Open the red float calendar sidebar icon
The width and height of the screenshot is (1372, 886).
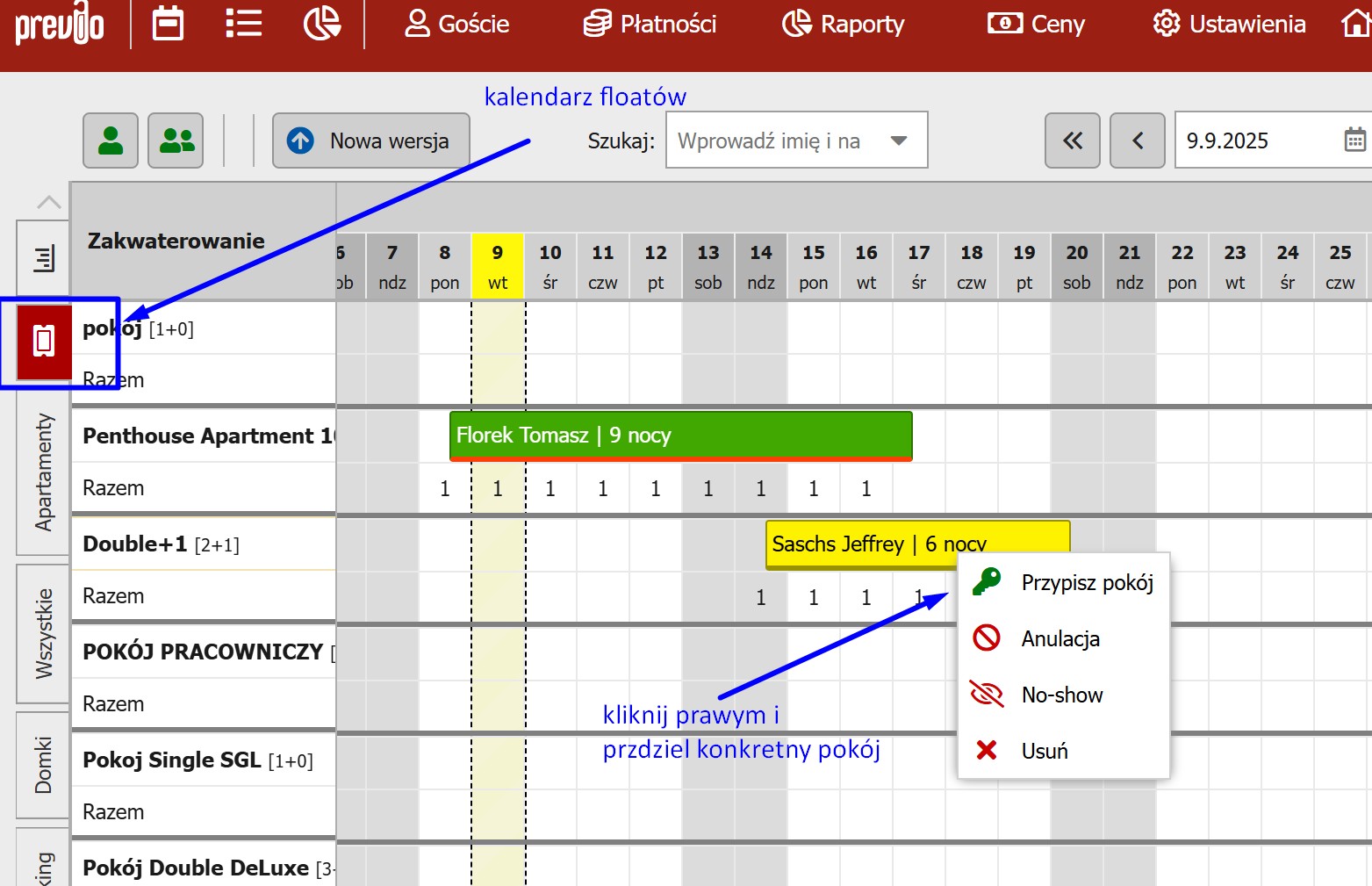[44, 341]
